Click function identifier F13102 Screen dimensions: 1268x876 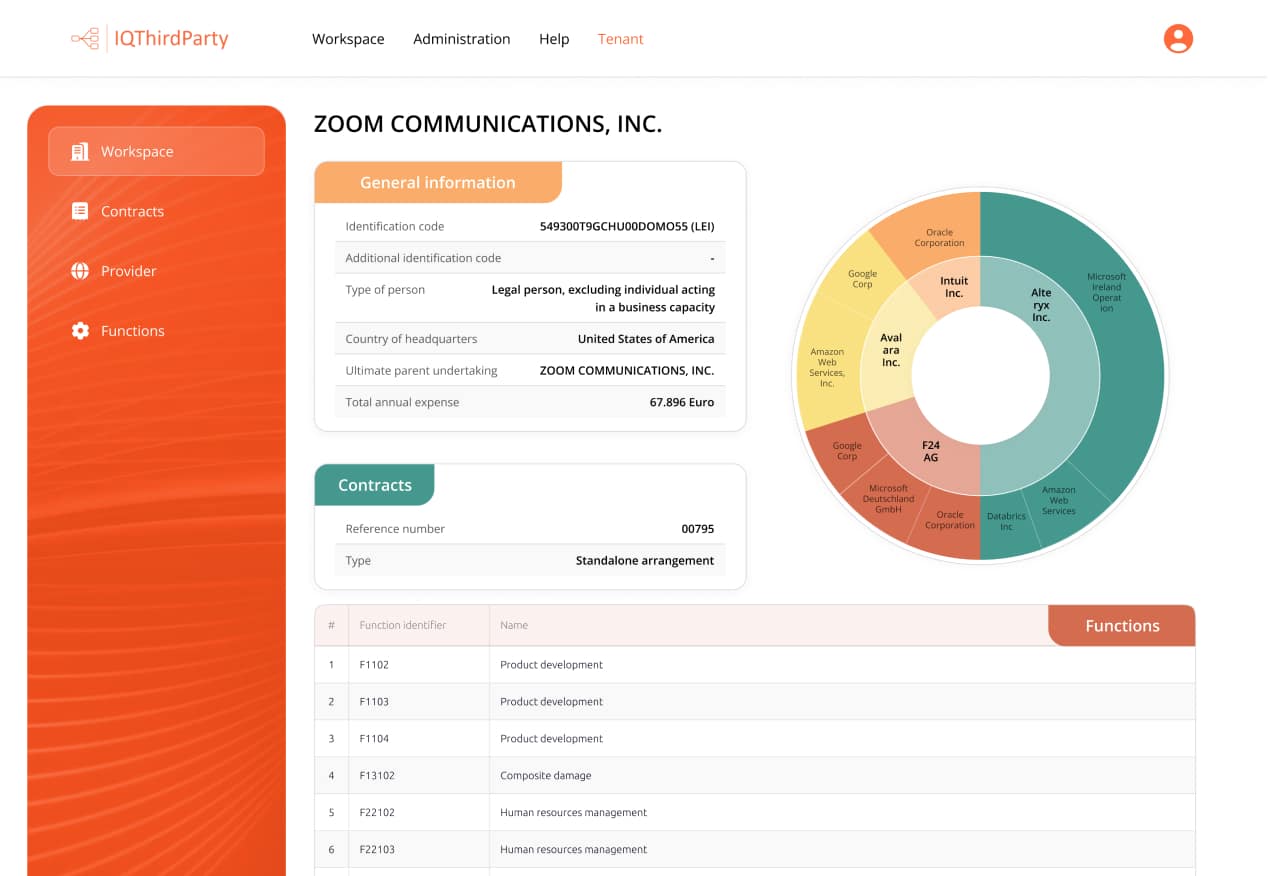(377, 776)
